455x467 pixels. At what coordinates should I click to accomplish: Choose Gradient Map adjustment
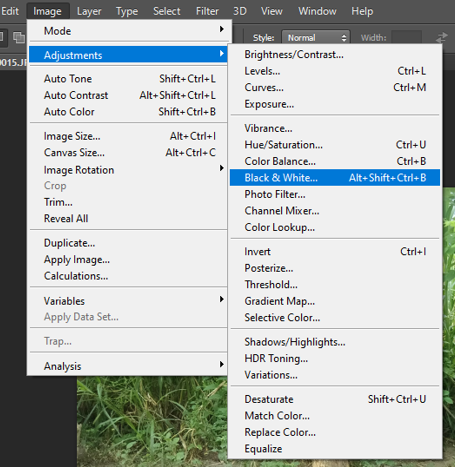click(335, 301)
